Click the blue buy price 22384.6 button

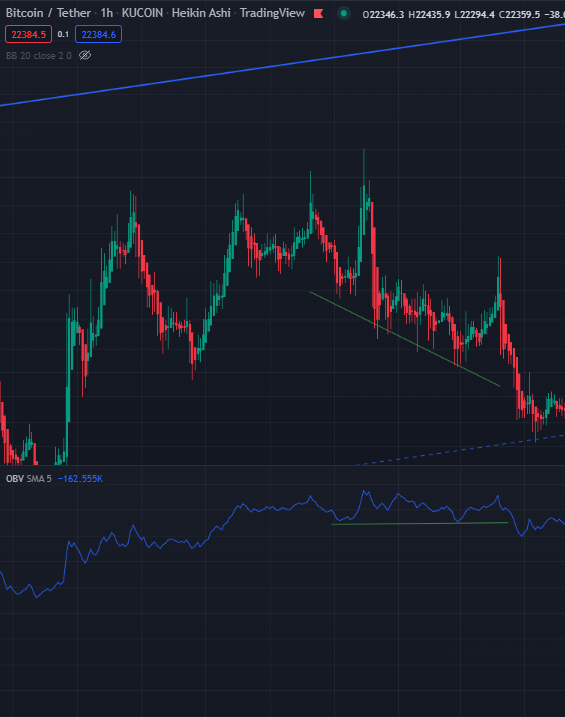pos(98,34)
